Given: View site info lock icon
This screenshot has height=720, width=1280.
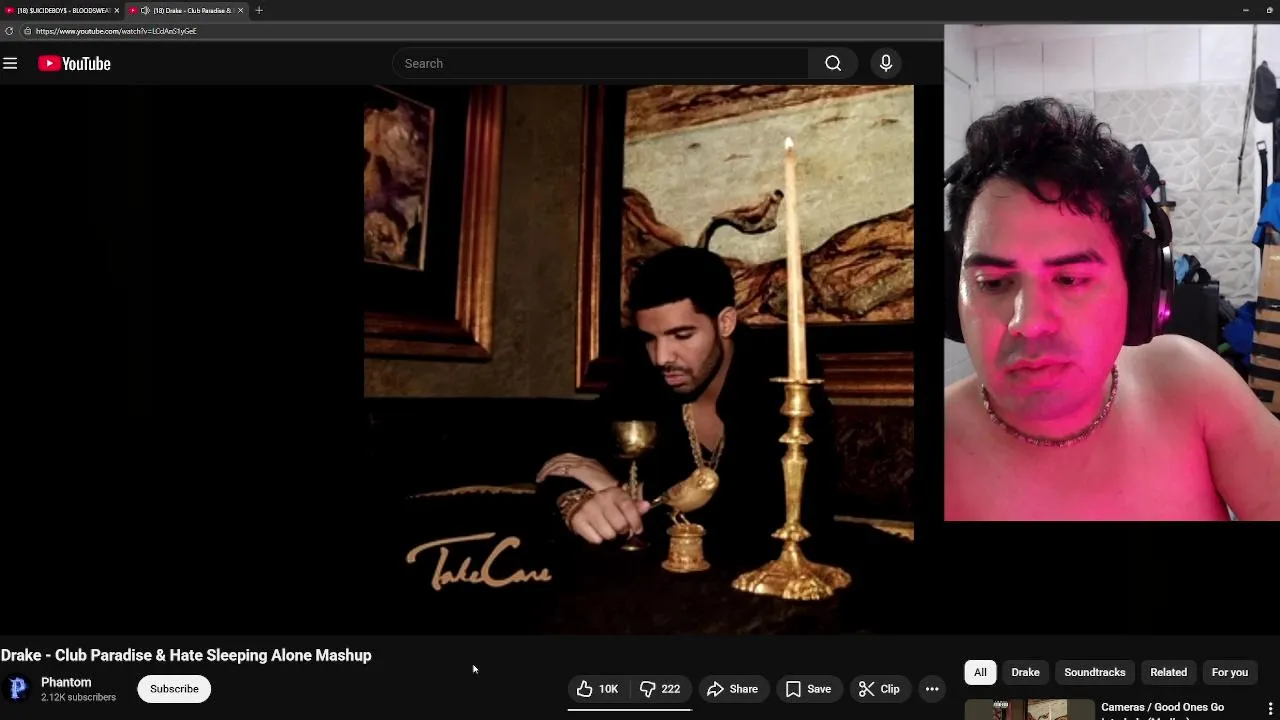Looking at the screenshot, I should 27,31.
